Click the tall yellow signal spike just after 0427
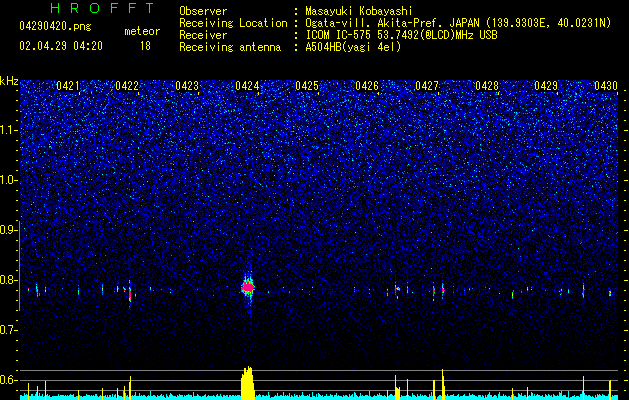The width and height of the screenshot is (629, 400). pos(442,384)
